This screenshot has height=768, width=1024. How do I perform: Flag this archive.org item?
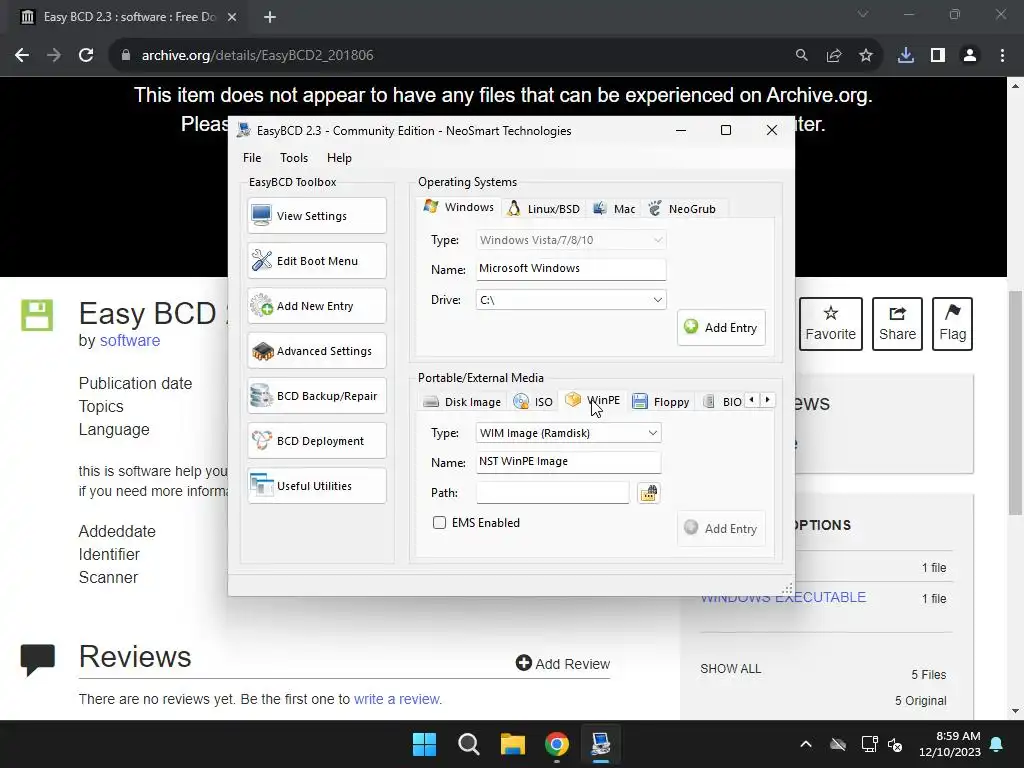[952, 324]
